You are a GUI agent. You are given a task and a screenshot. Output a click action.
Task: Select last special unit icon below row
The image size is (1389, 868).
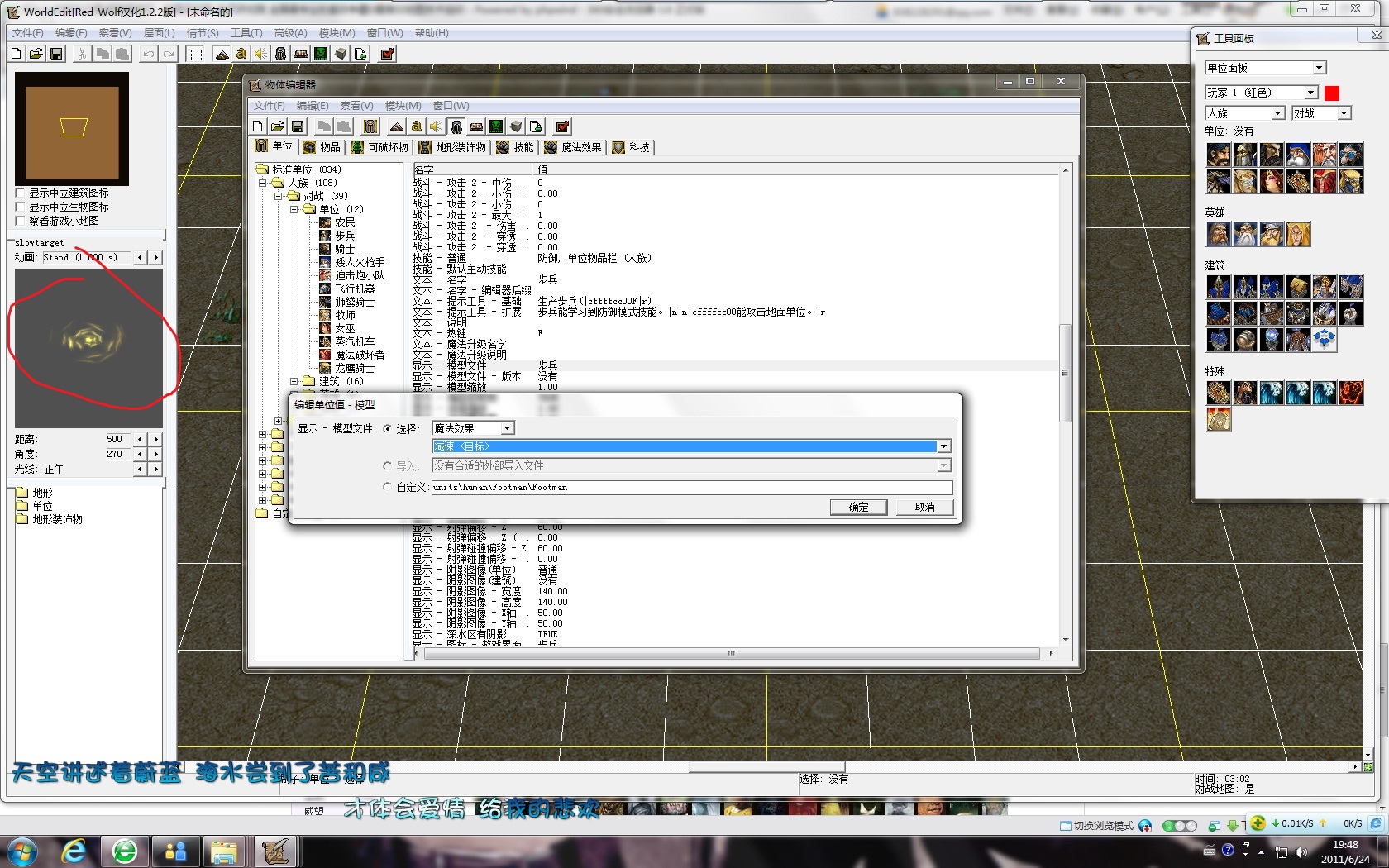(1219, 419)
